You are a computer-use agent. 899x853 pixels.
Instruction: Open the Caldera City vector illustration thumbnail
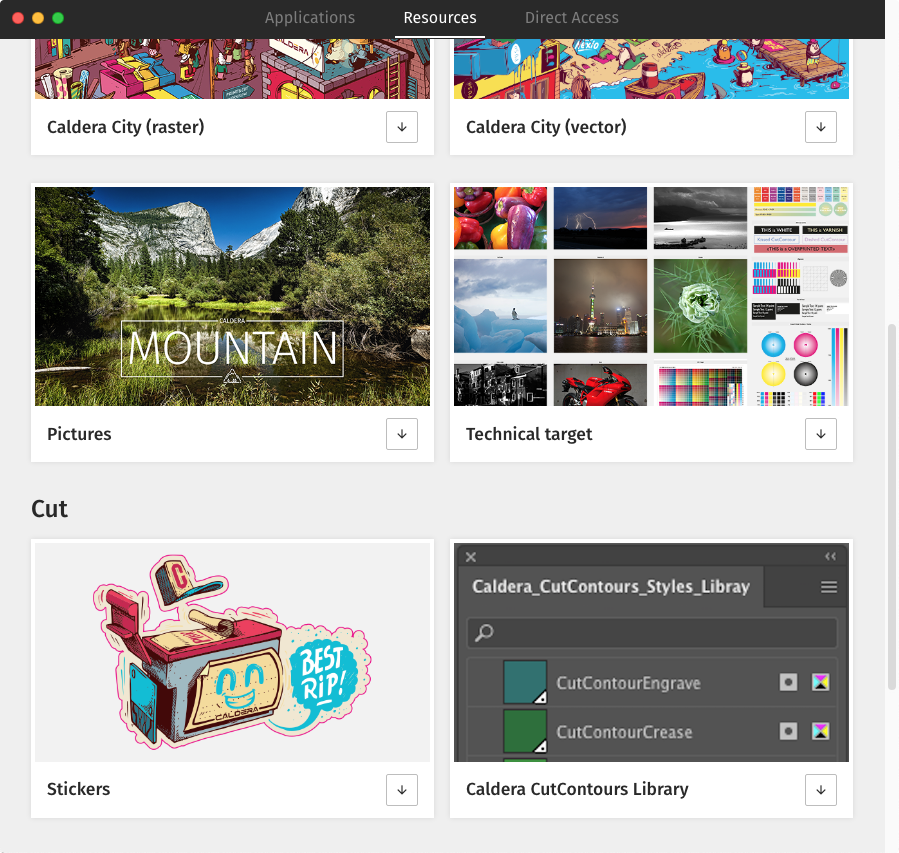pyautogui.click(x=651, y=69)
